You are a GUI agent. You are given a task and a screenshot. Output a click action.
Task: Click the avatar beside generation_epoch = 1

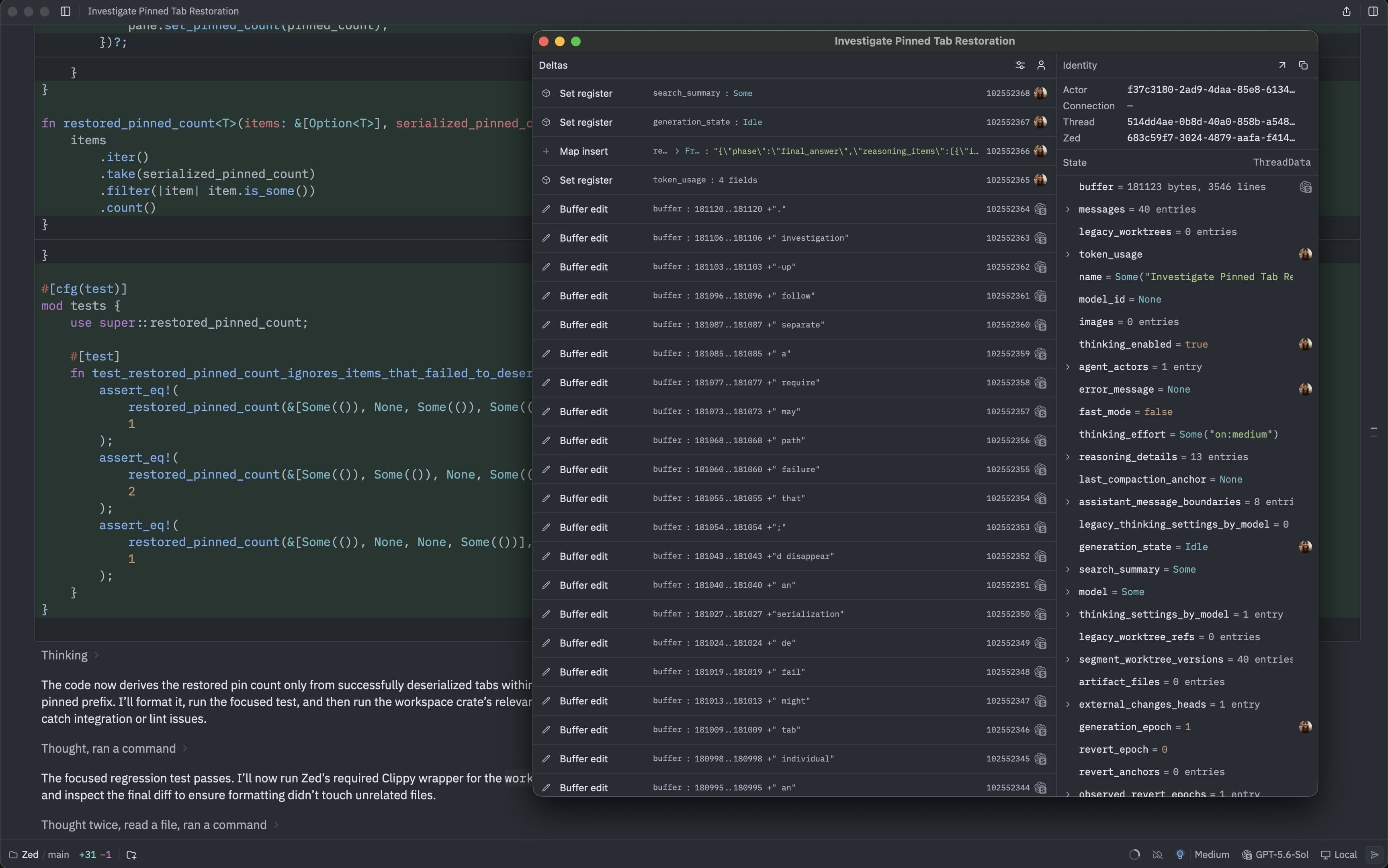pos(1305,727)
